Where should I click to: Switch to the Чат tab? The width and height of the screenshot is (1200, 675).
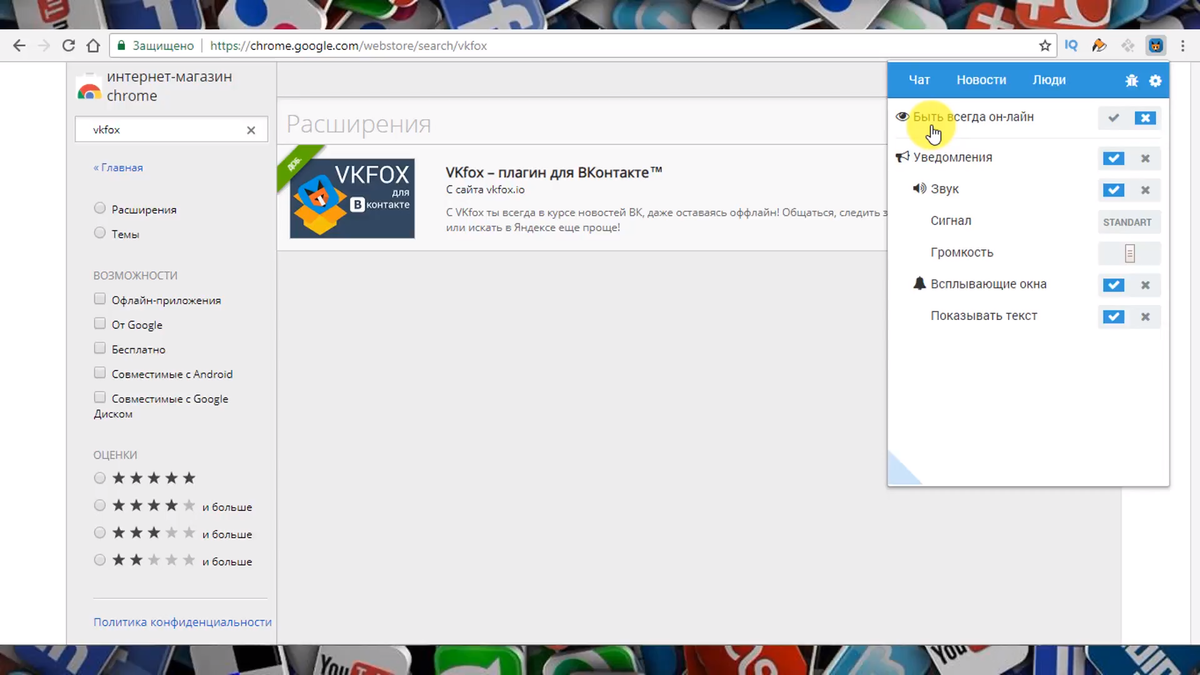919,80
